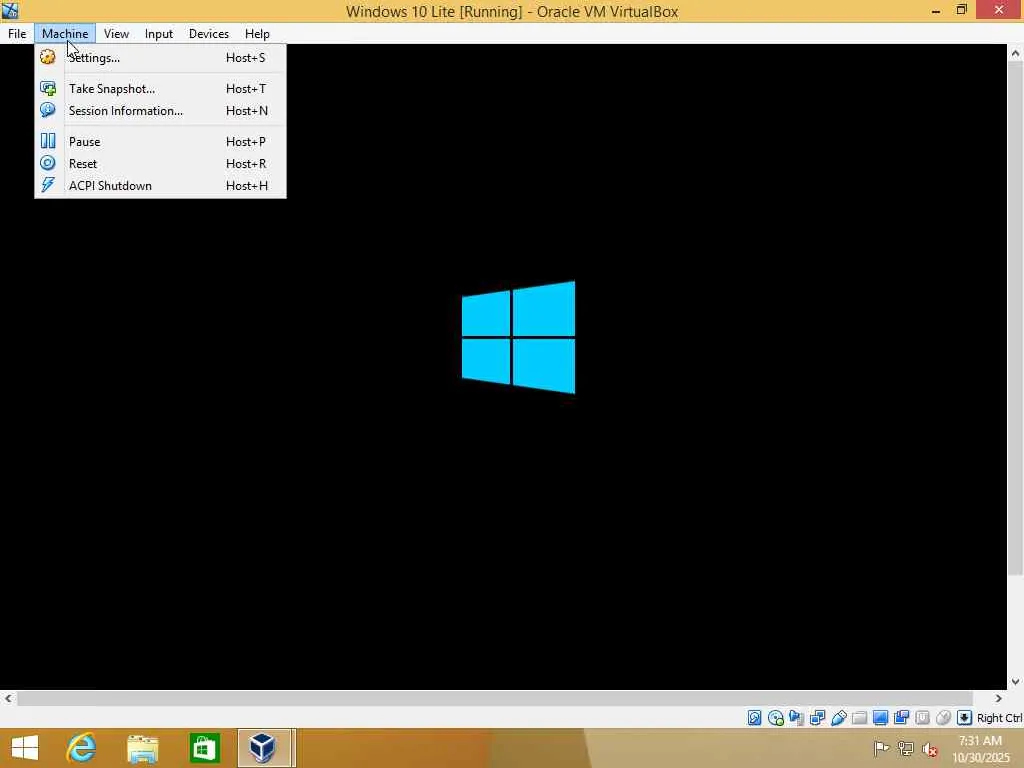Open the File menu

coord(17,33)
